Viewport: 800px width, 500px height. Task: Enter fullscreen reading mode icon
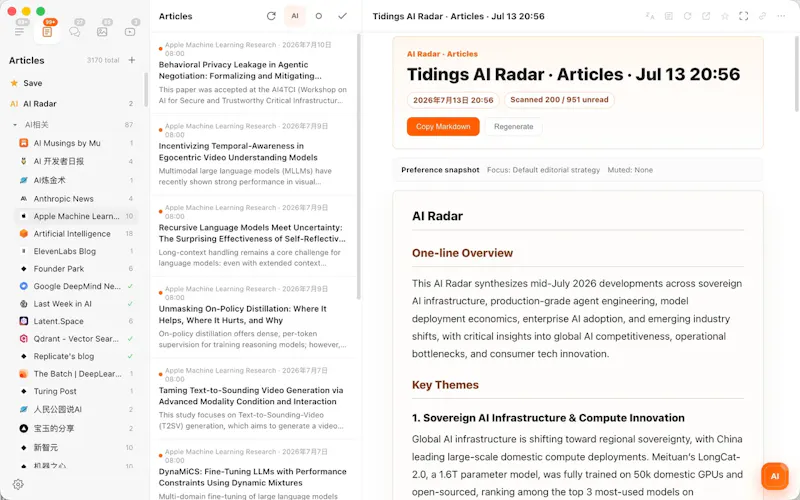tap(743, 16)
